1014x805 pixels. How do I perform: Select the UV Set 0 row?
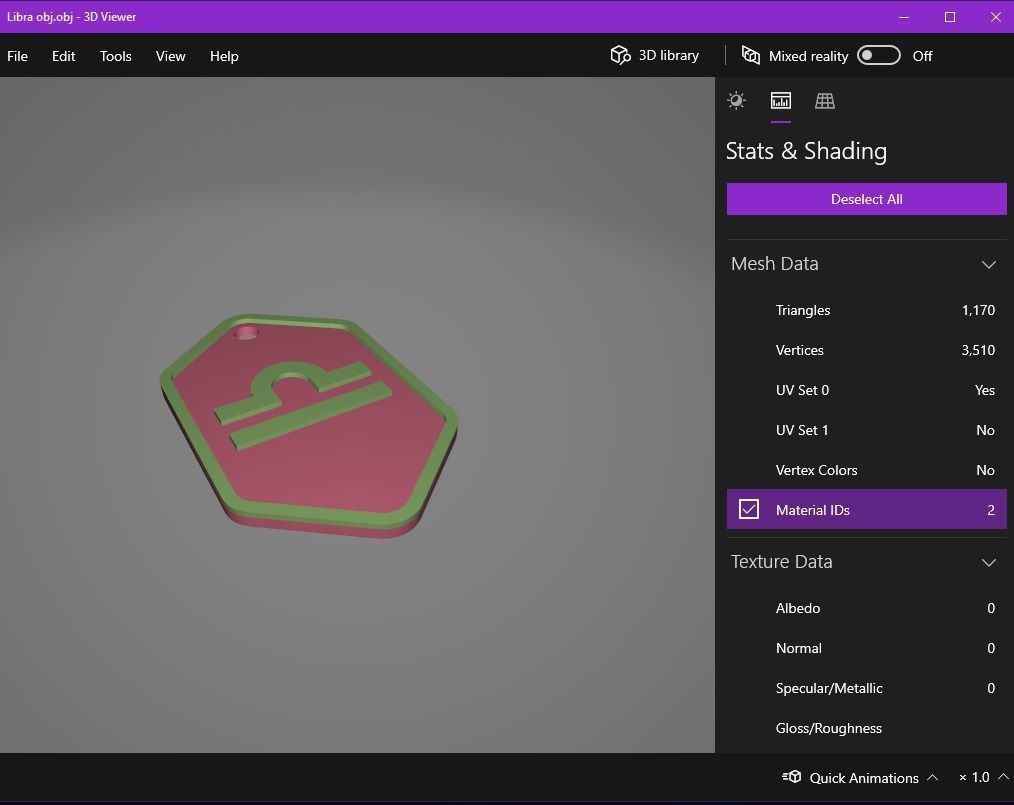click(x=867, y=391)
